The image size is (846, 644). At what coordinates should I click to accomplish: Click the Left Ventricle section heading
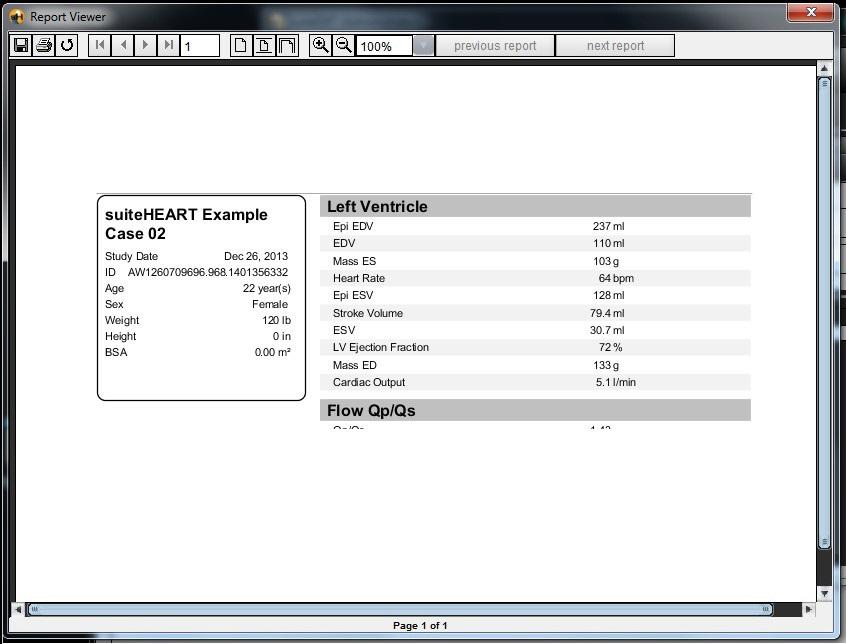pos(377,207)
